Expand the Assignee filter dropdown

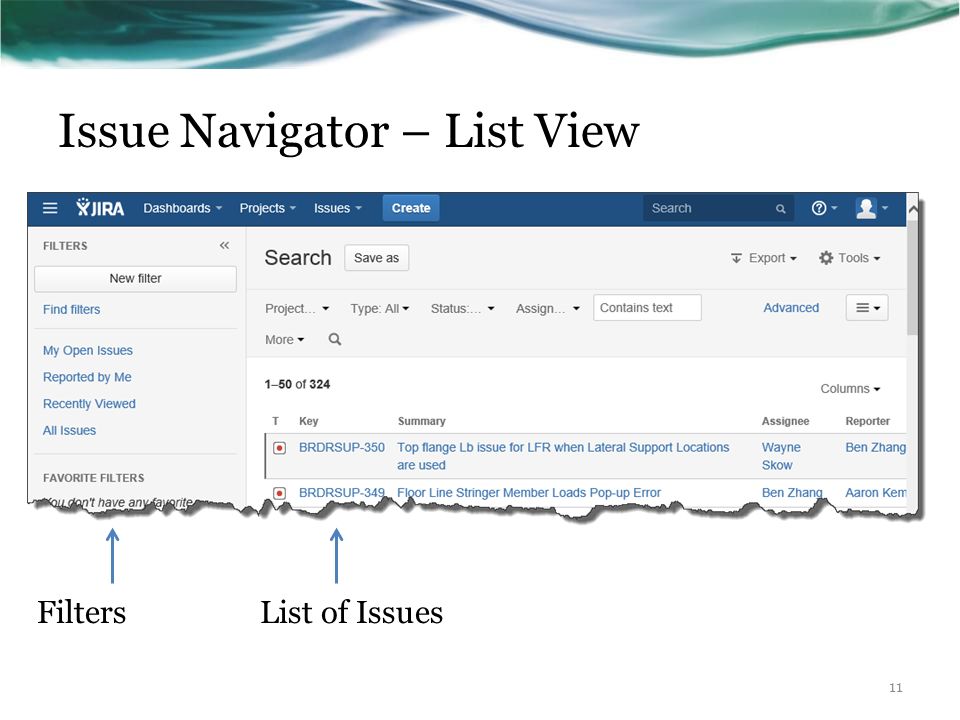coord(547,309)
